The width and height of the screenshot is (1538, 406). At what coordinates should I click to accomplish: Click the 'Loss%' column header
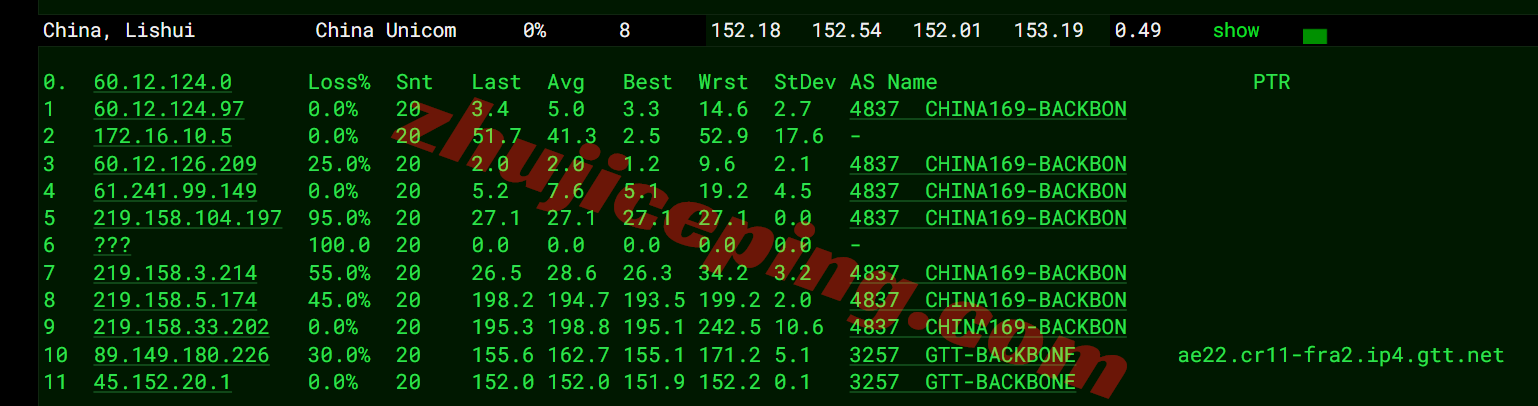click(x=339, y=82)
